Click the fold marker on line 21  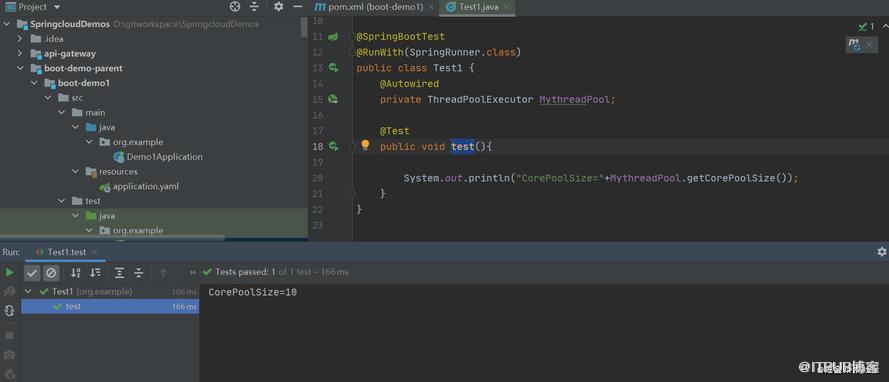352,193
